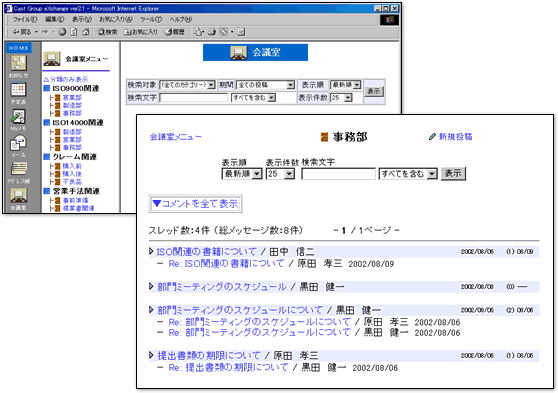
Task: Open the 会議室 icon in sidebar
Action: (x=19, y=196)
